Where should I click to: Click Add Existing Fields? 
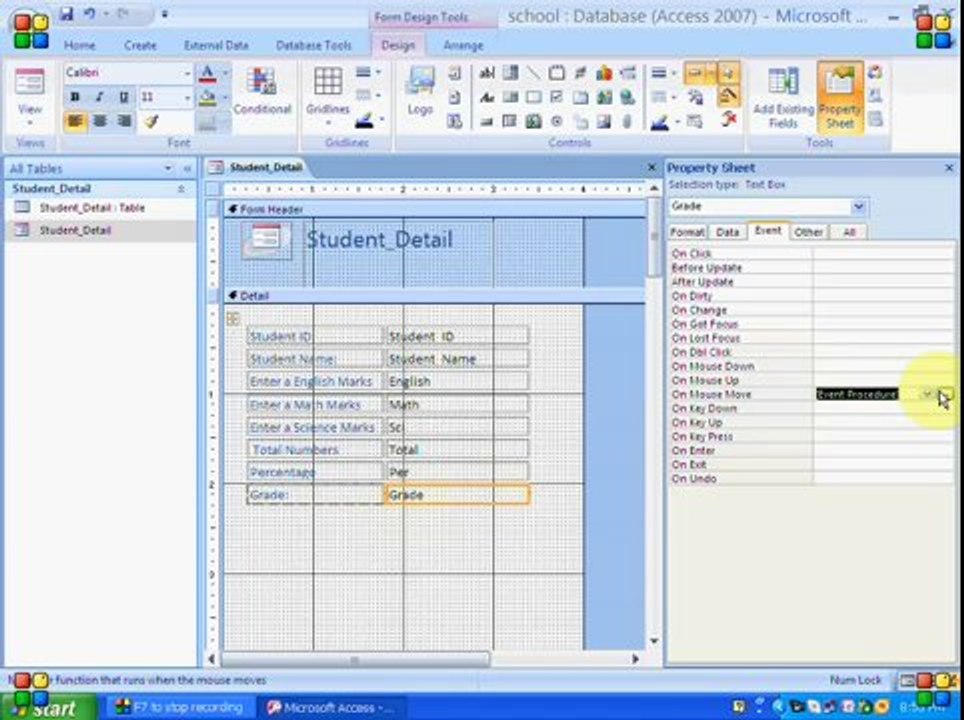[783, 97]
